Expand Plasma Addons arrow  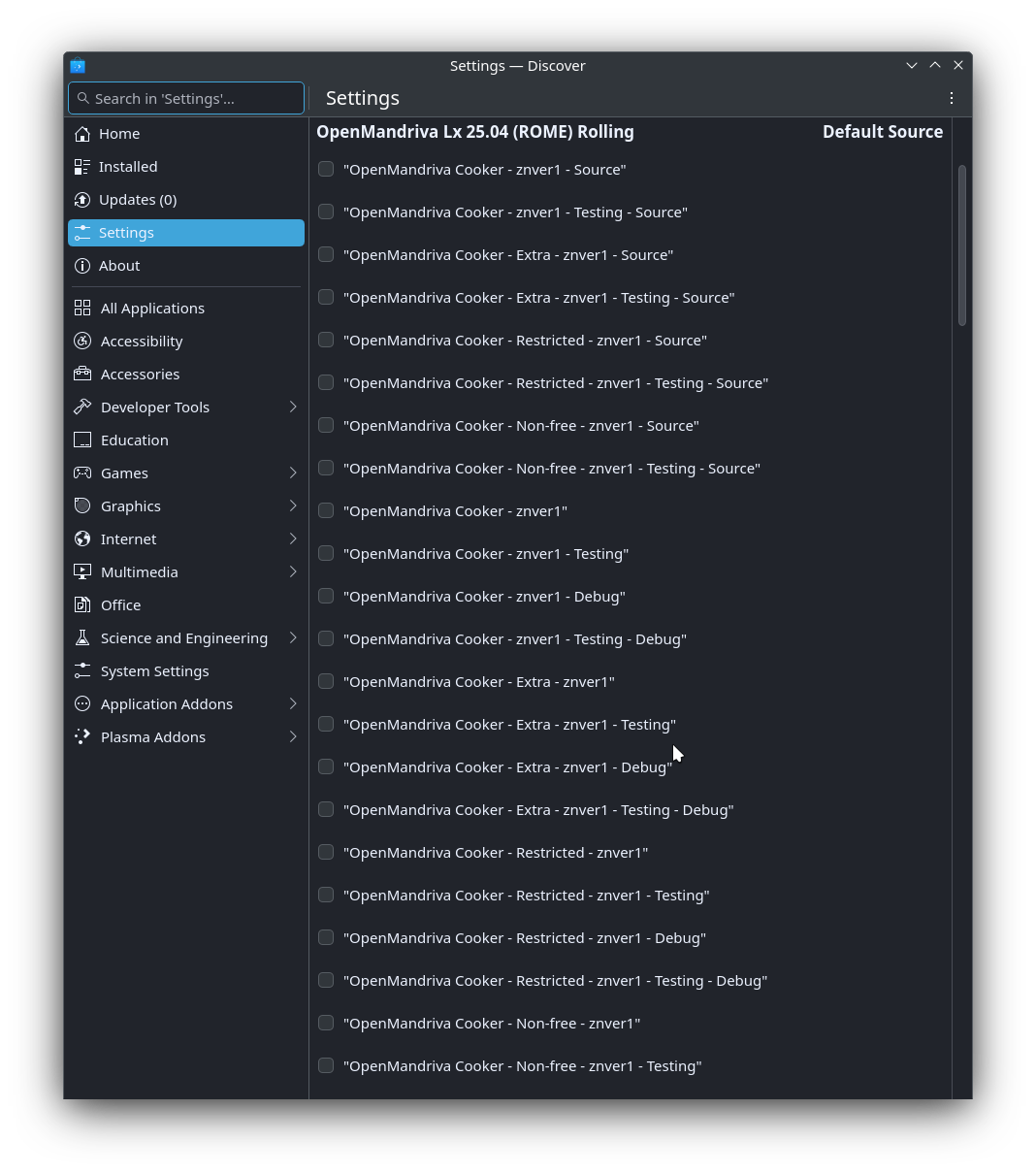(x=293, y=737)
